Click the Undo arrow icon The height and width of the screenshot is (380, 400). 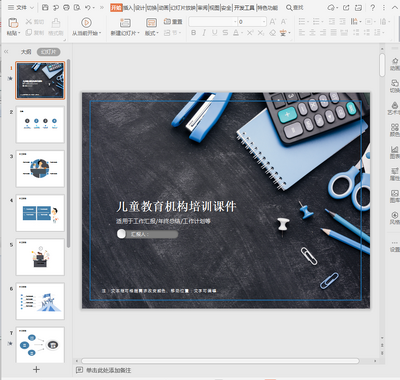88,7
